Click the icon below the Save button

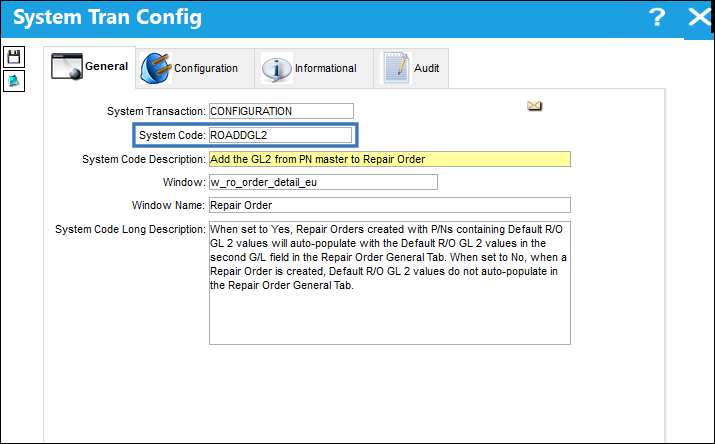coord(14,81)
